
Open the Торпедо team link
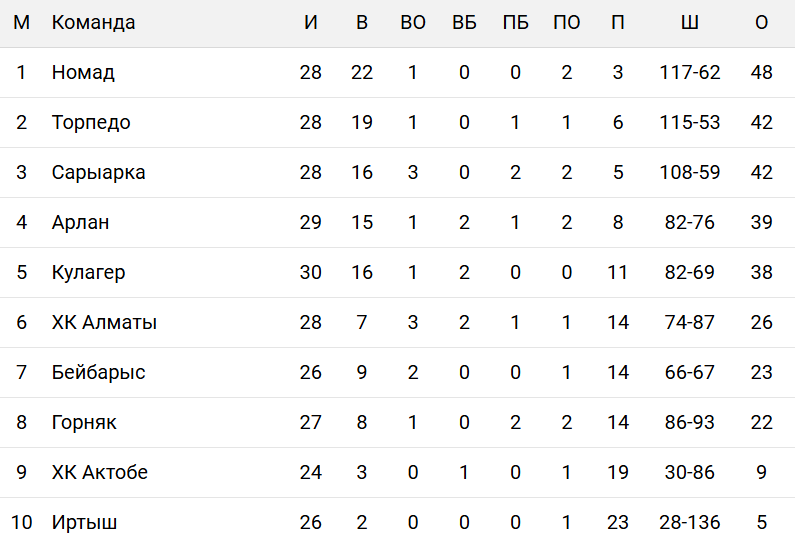coord(91,123)
